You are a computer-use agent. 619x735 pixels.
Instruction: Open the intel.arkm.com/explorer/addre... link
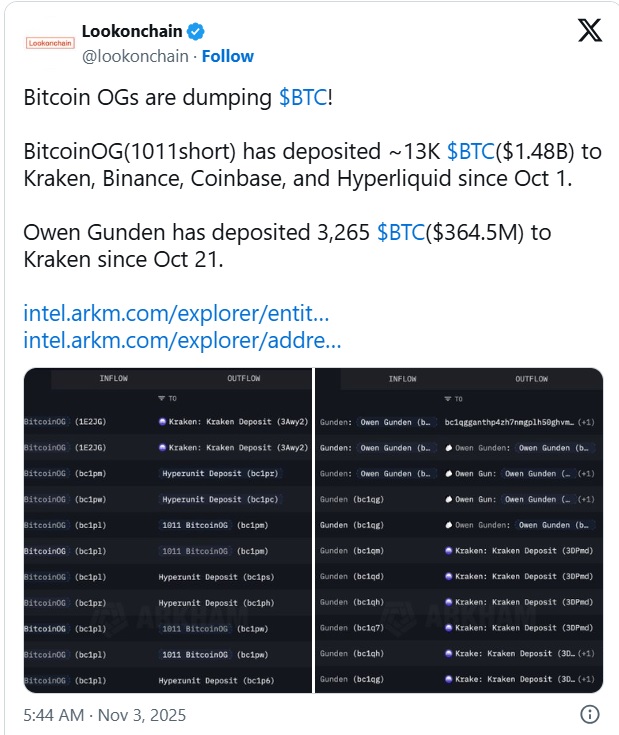click(x=182, y=340)
